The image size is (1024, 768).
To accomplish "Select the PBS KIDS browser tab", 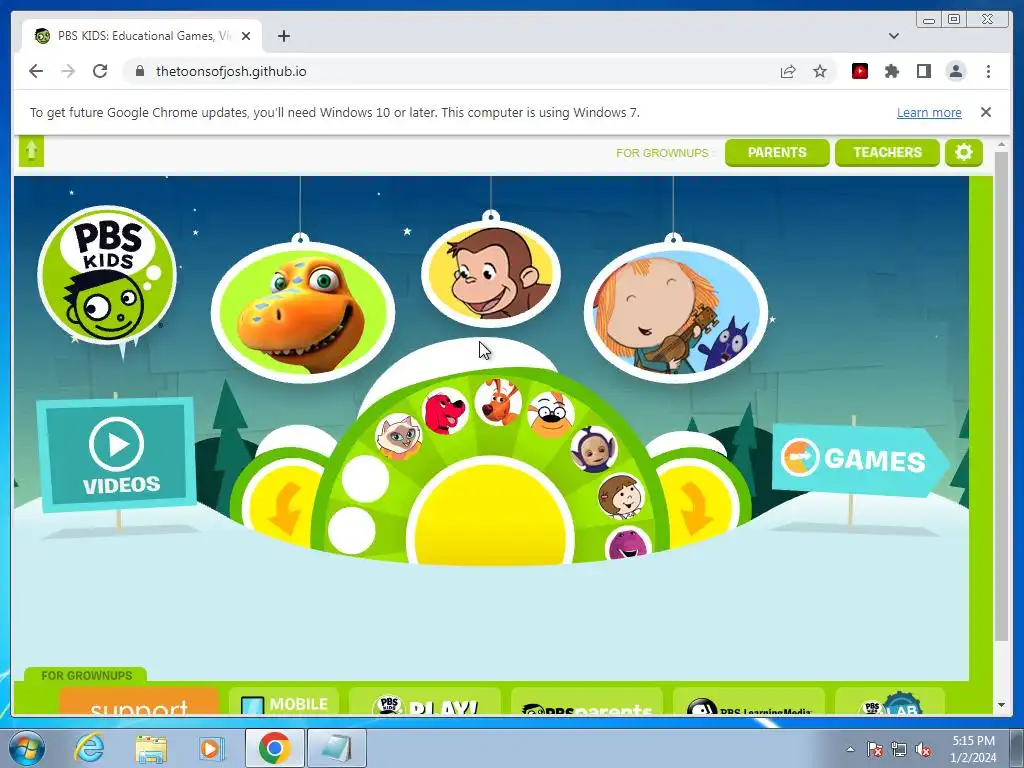I will pyautogui.click(x=142, y=36).
